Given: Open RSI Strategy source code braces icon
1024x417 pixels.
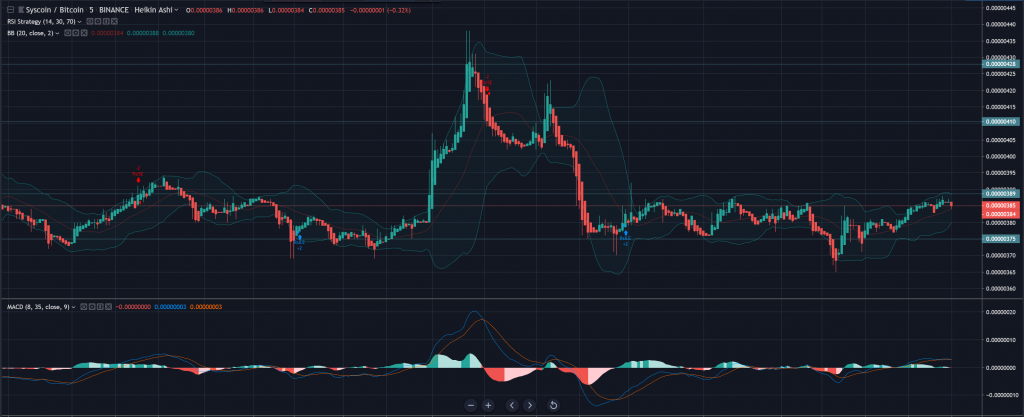Looking at the screenshot, I should tap(106, 22).
